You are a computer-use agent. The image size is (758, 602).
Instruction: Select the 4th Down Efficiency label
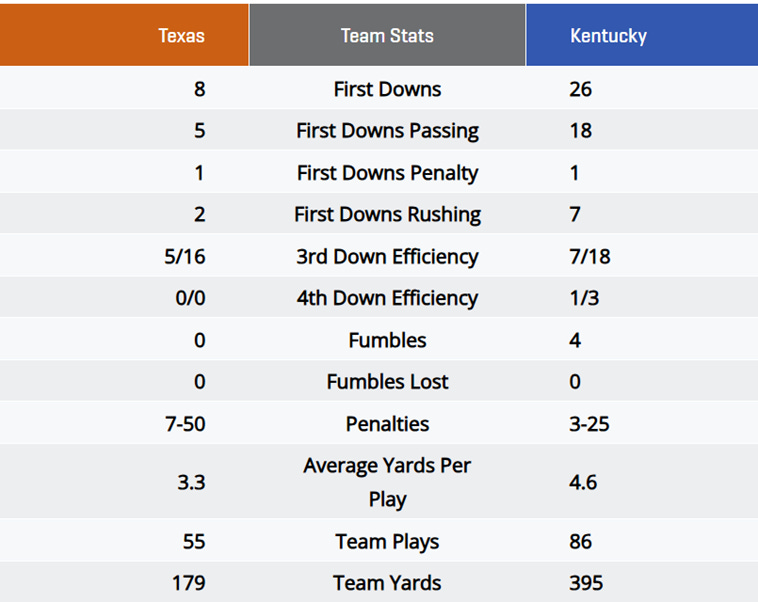click(x=387, y=299)
